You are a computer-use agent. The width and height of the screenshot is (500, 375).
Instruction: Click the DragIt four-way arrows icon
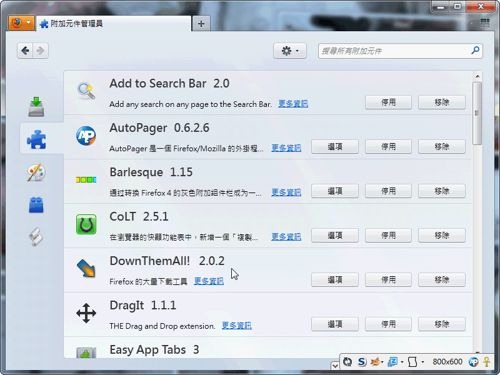86,313
